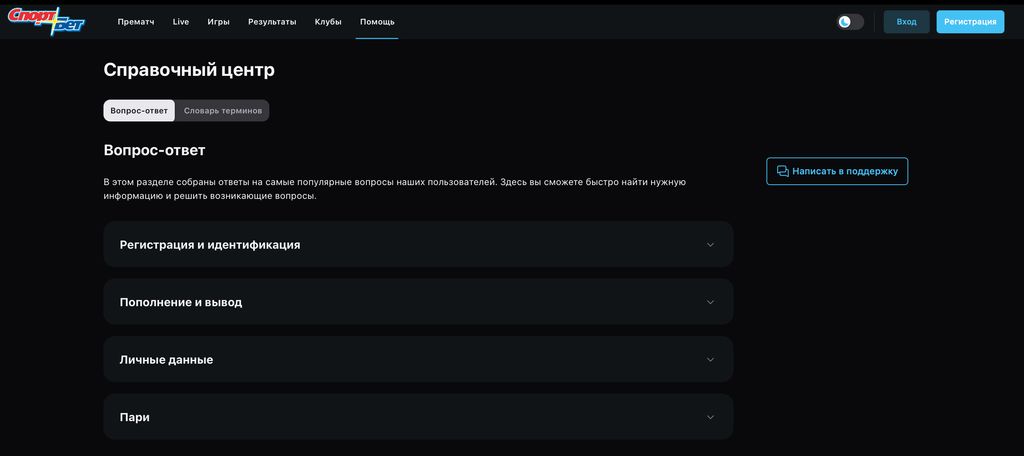The width and height of the screenshot is (1024, 456).
Task: Expand Личные данные chevron
Action: point(711,360)
